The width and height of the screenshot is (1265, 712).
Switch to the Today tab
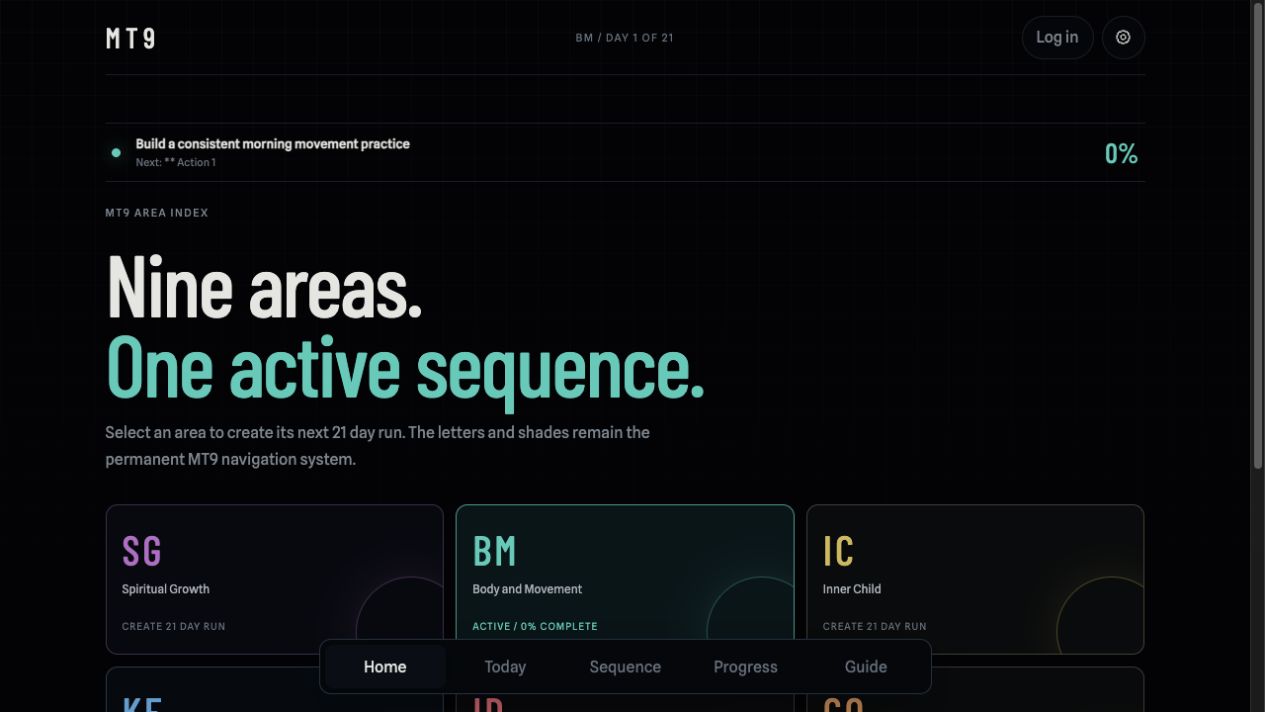[x=505, y=667]
